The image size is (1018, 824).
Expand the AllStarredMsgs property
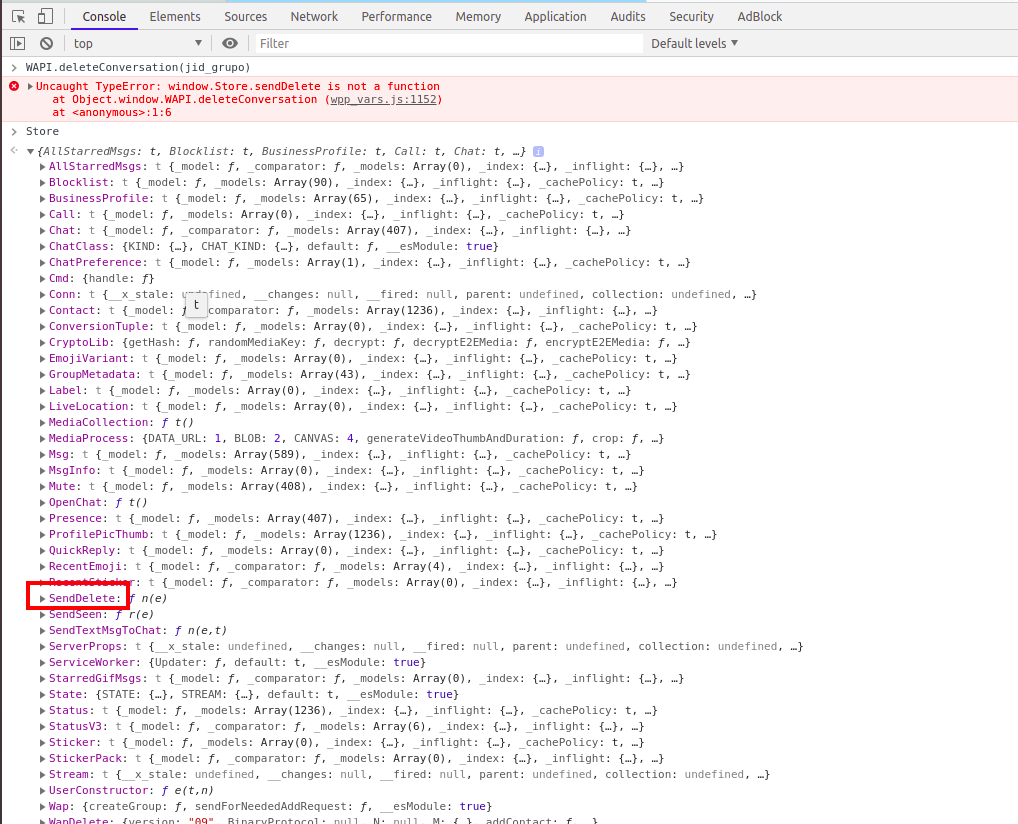43,167
